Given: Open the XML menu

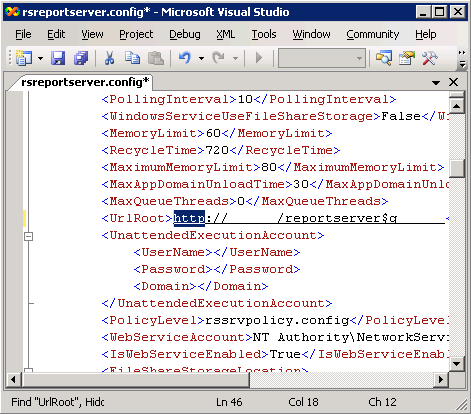Looking at the screenshot, I should [x=226, y=34].
